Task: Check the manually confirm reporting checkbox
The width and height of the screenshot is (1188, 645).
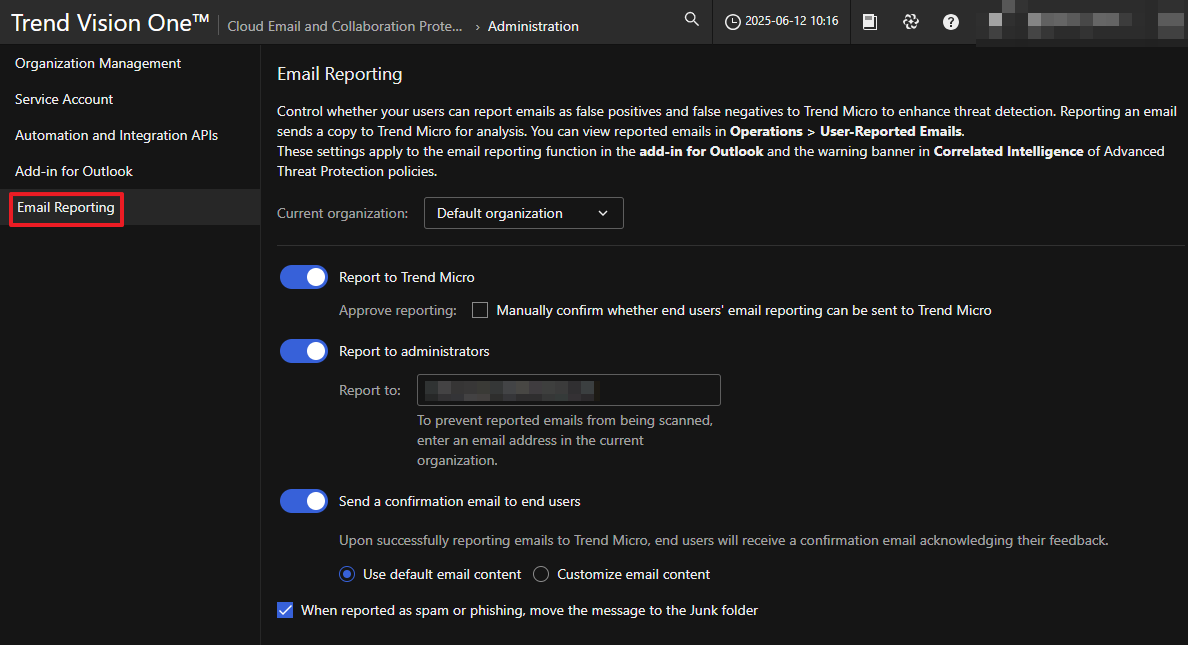Action: click(480, 310)
